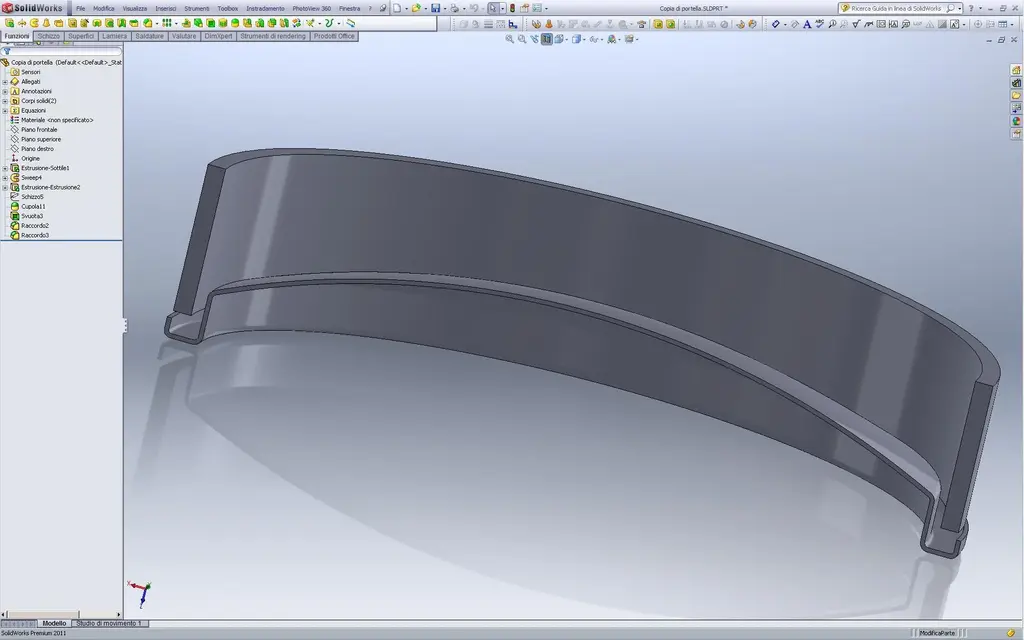The height and width of the screenshot is (640, 1024).
Task: Switch to the Lamiera tab
Action: tap(114, 36)
